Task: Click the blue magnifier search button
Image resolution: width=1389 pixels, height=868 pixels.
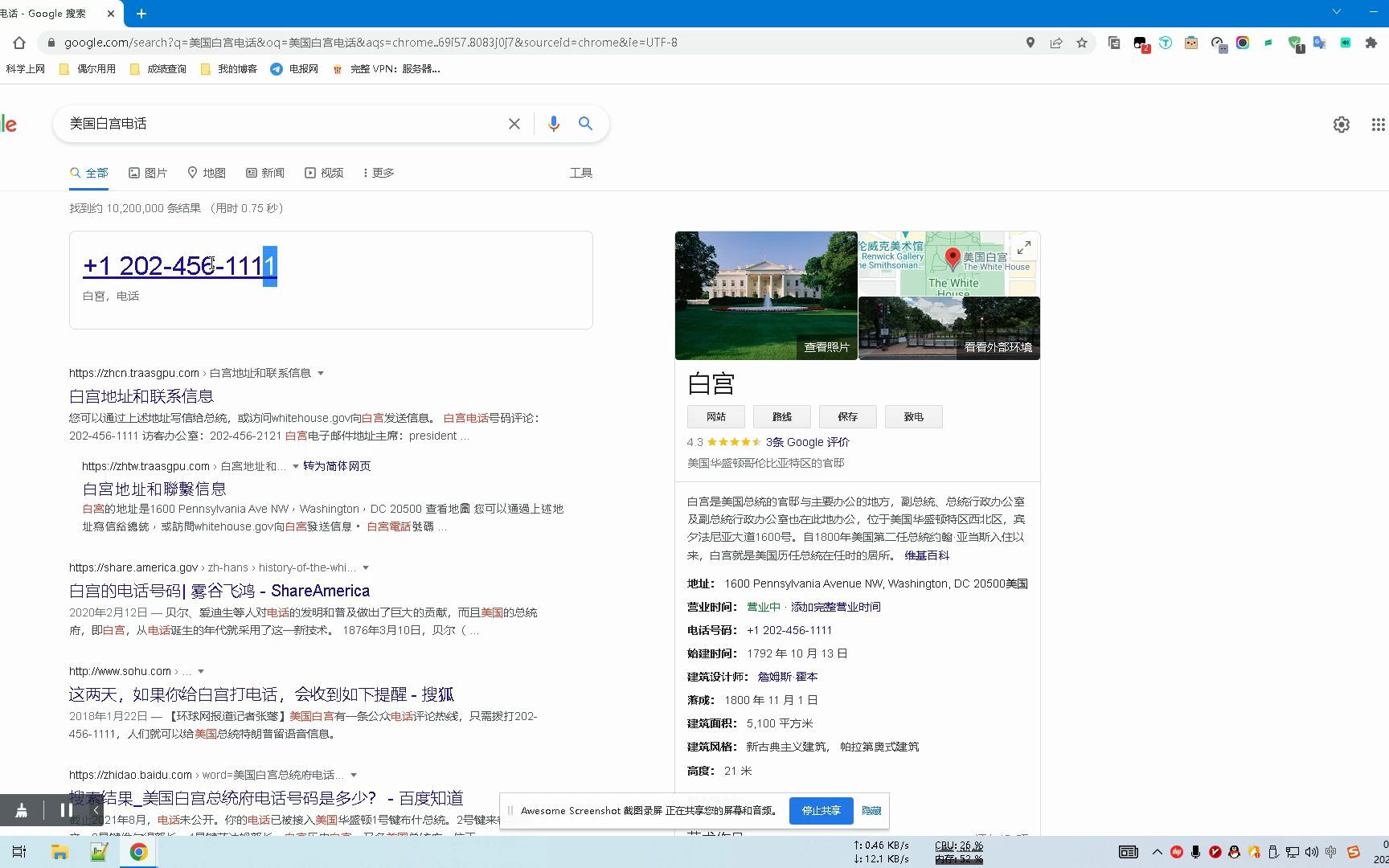Action: pos(585,124)
